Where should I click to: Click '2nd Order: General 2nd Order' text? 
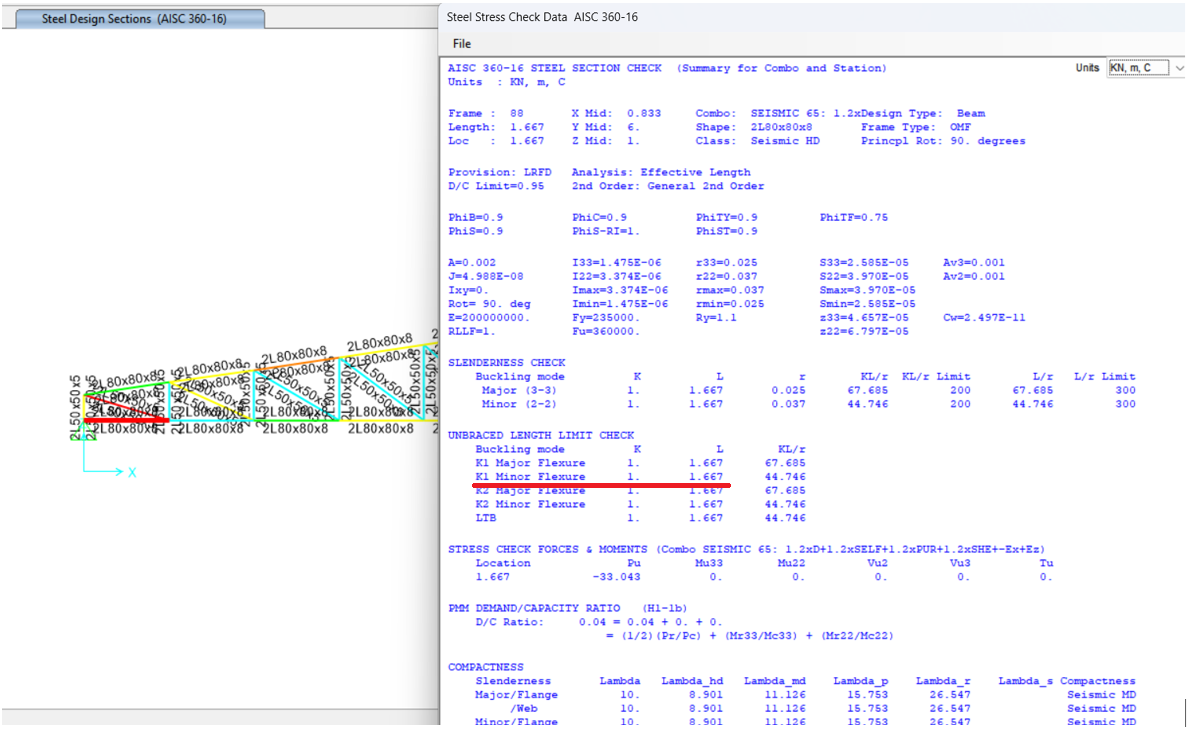coord(668,186)
